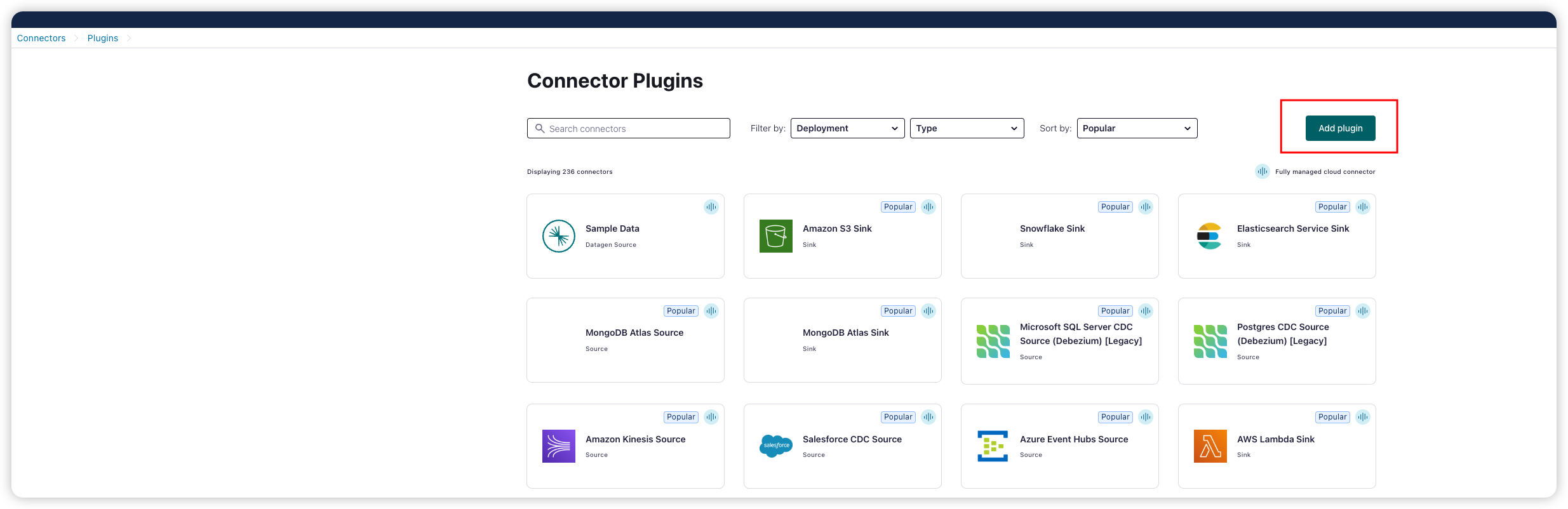
Task: Click the magnifier icon in the search box
Action: point(540,128)
